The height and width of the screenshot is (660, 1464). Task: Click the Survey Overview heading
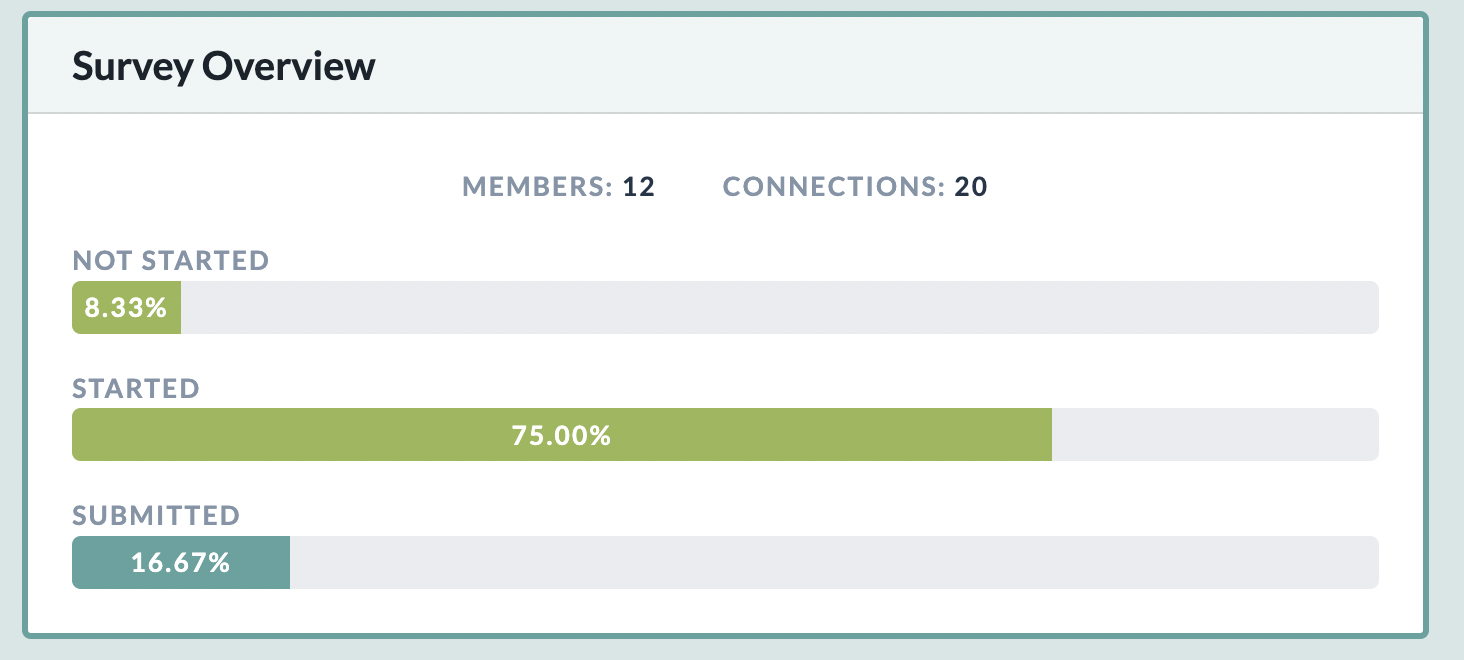point(224,67)
